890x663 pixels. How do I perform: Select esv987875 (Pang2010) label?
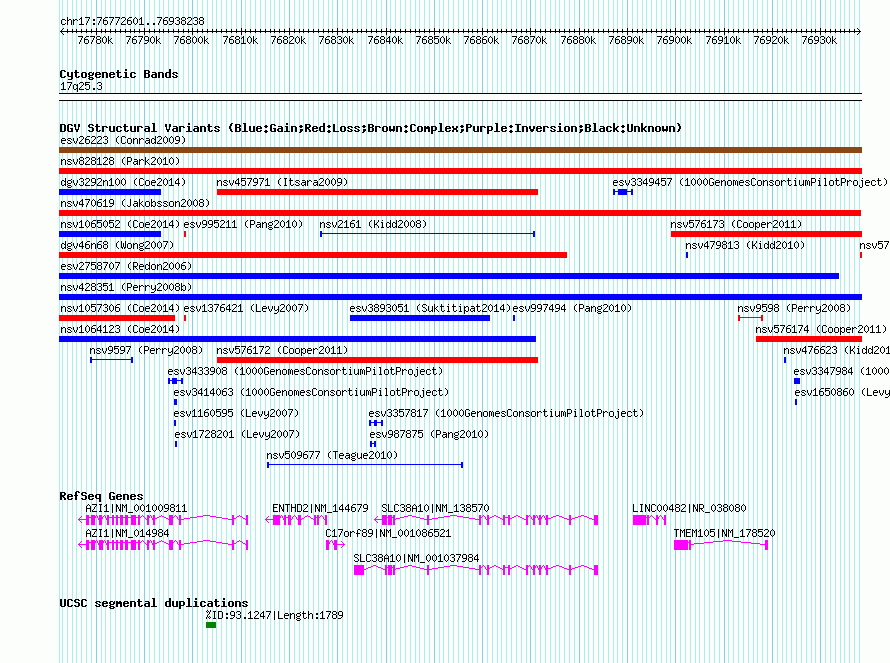click(x=429, y=434)
